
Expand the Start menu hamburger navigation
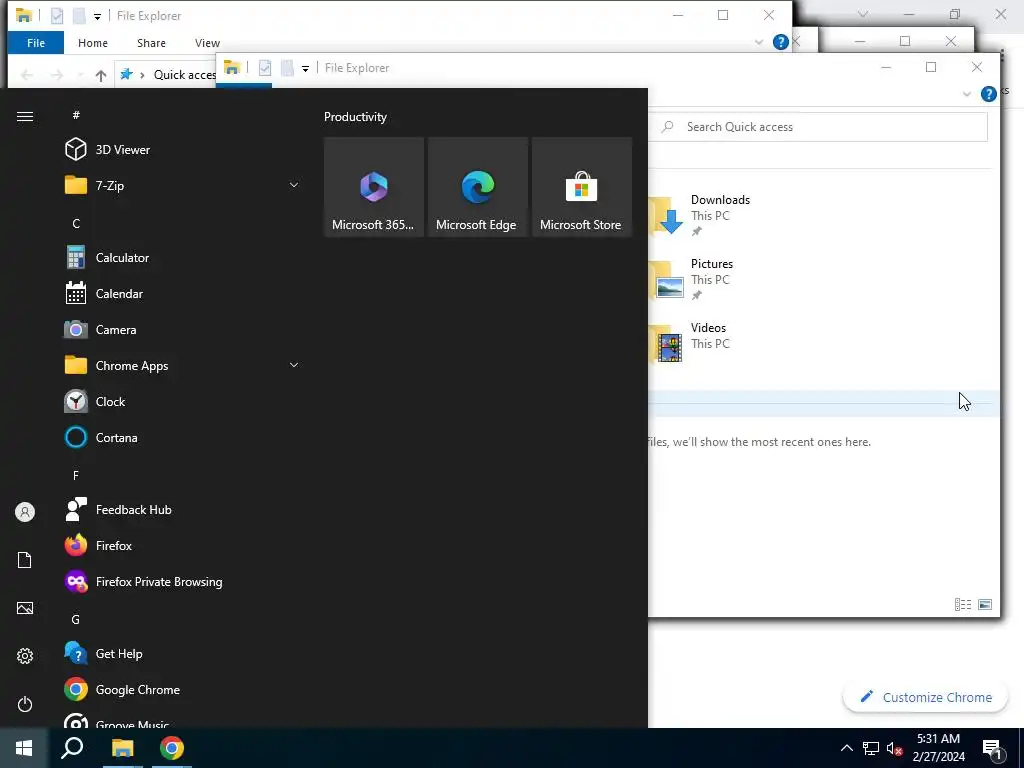(25, 116)
